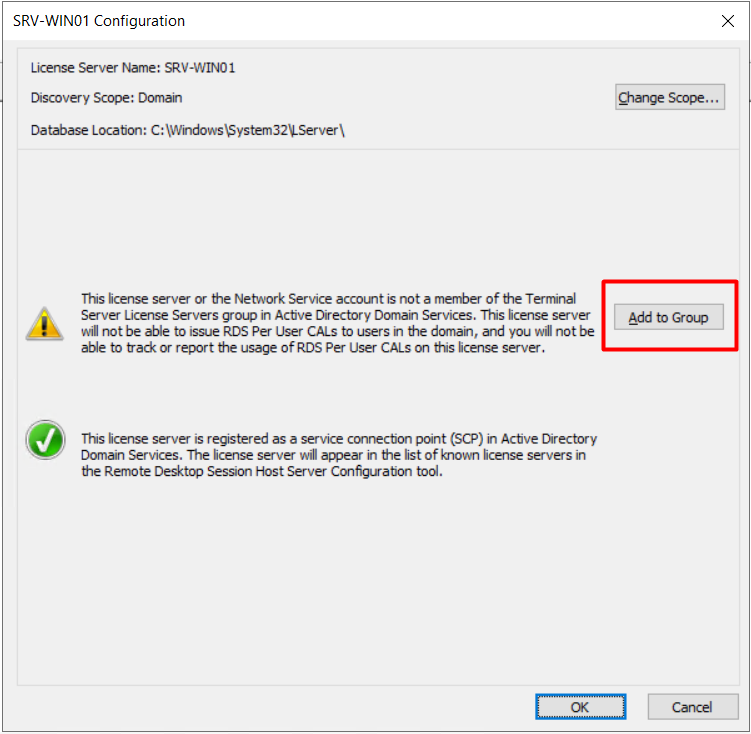Click the yellow warning triangle icon
This screenshot has height=734, width=751.
pyautogui.click(x=44, y=322)
